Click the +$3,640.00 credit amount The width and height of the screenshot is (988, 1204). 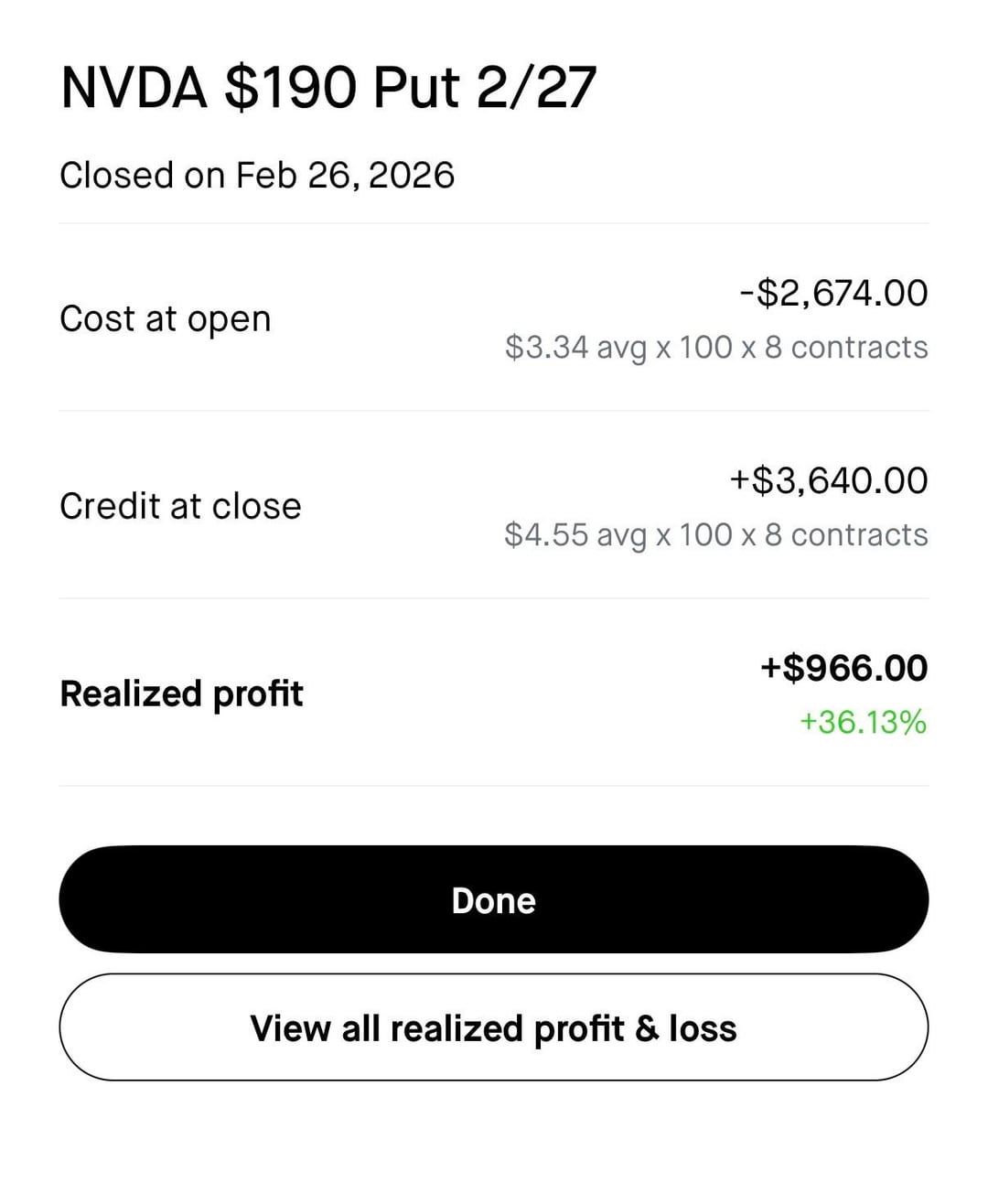828,480
